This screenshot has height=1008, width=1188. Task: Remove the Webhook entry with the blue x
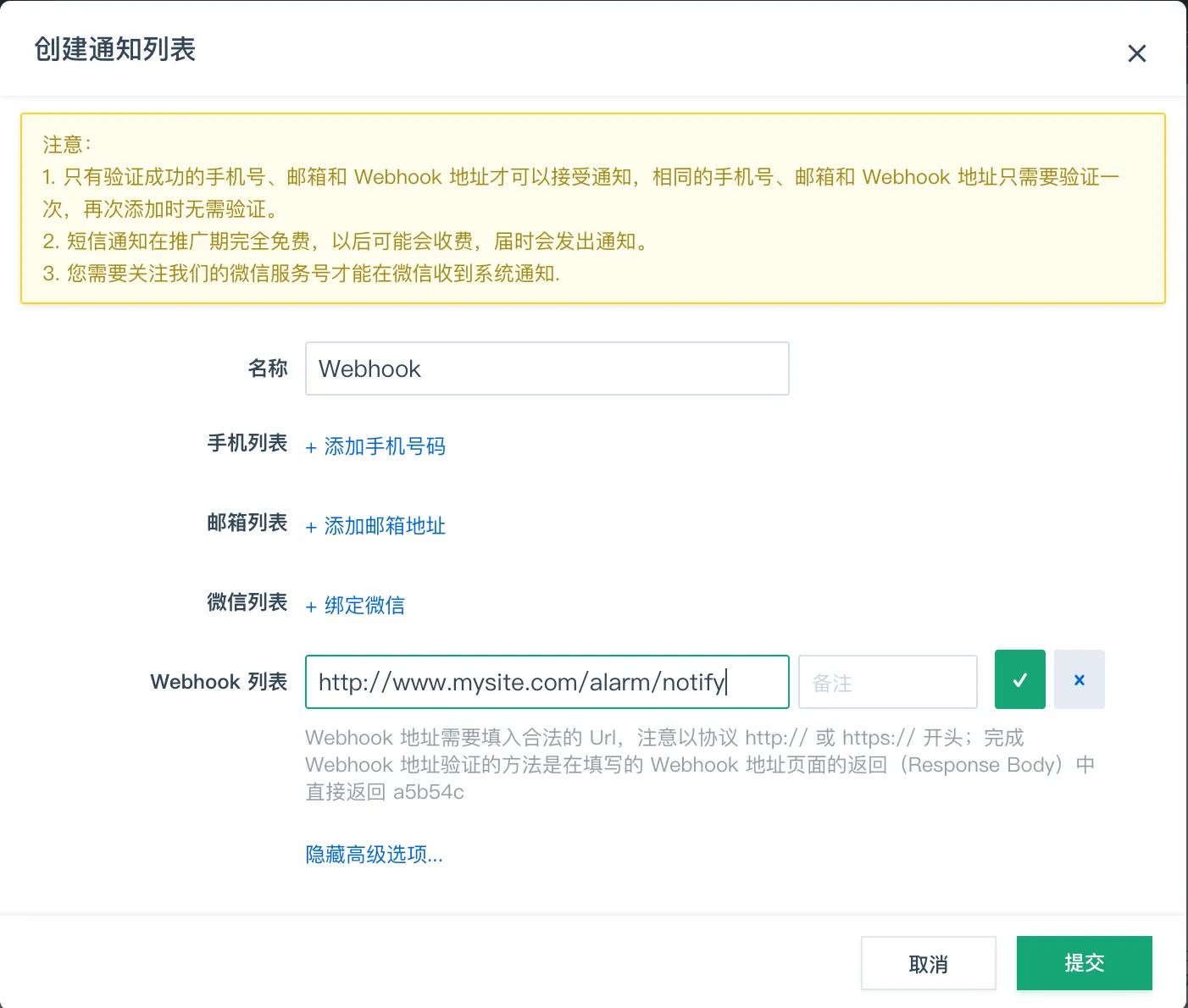coord(1079,679)
